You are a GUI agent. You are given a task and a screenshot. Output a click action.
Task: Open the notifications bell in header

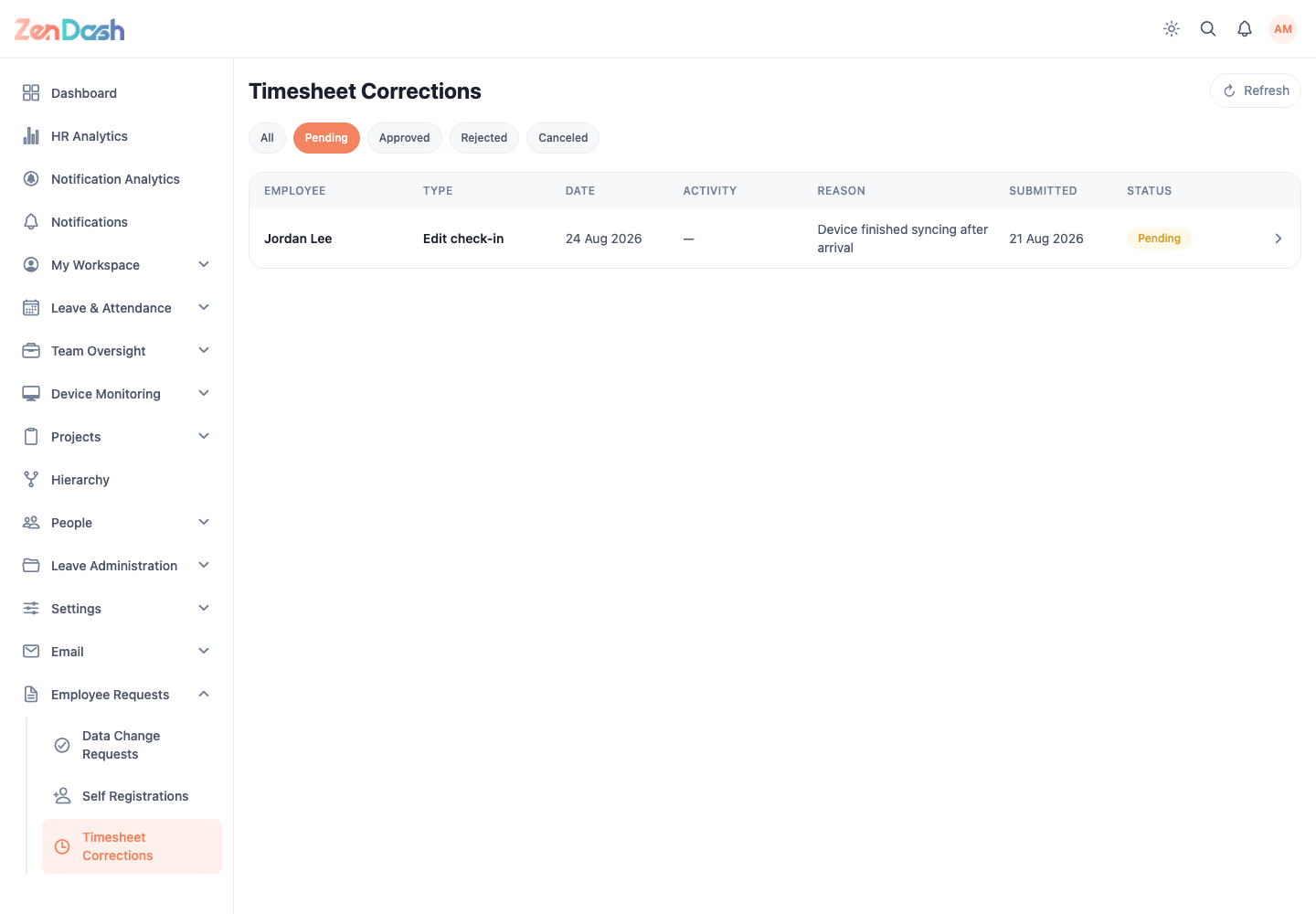pyautogui.click(x=1245, y=29)
